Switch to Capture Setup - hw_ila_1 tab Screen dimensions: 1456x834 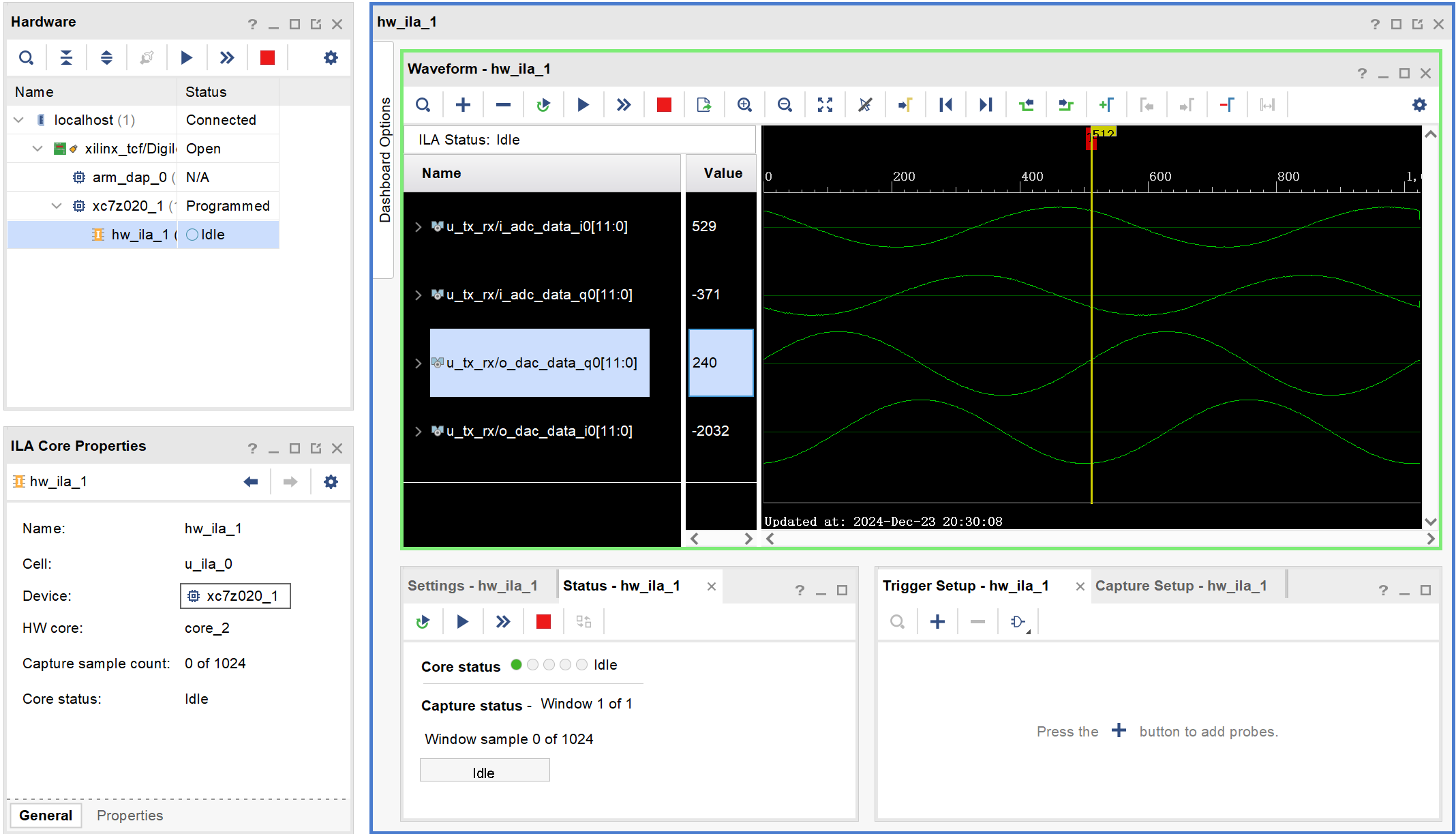point(1181,586)
